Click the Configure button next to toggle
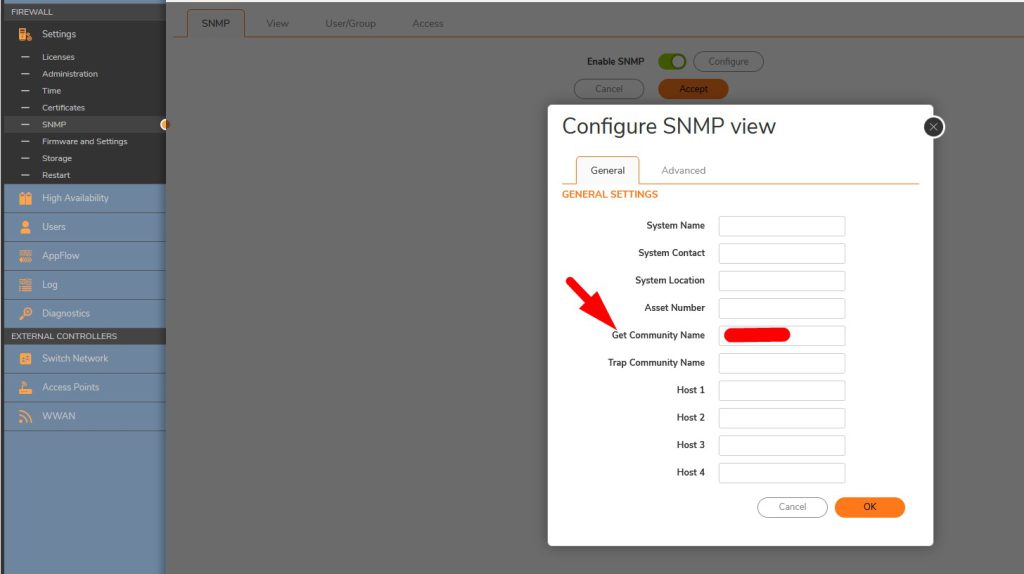The height and width of the screenshot is (574, 1024). click(x=728, y=62)
